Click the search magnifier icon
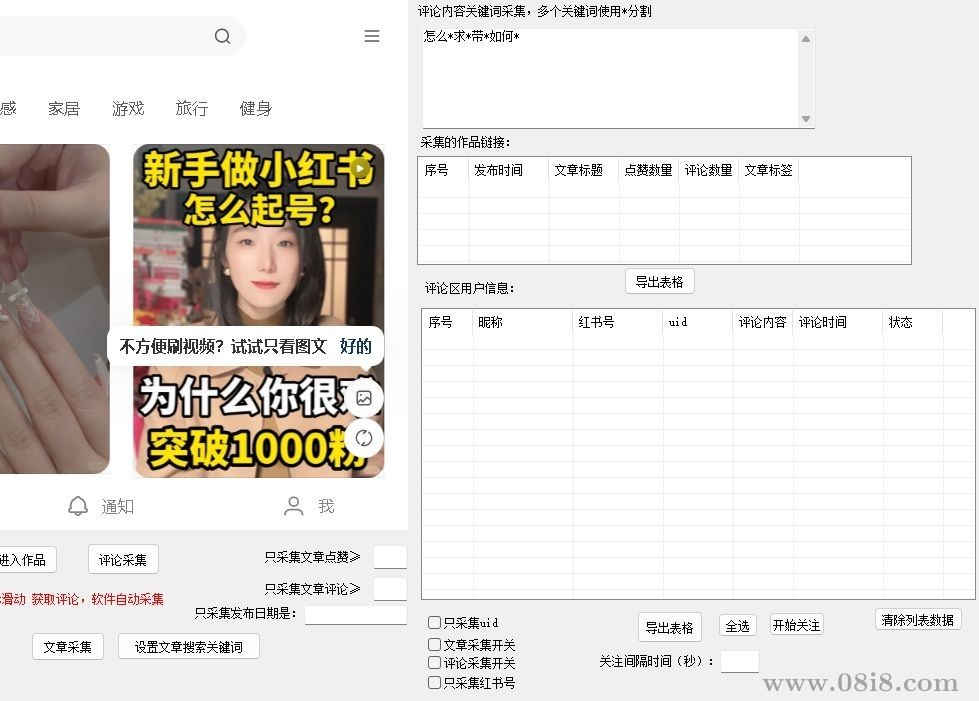Image resolution: width=979 pixels, height=701 pixels. tap(222, 36)
